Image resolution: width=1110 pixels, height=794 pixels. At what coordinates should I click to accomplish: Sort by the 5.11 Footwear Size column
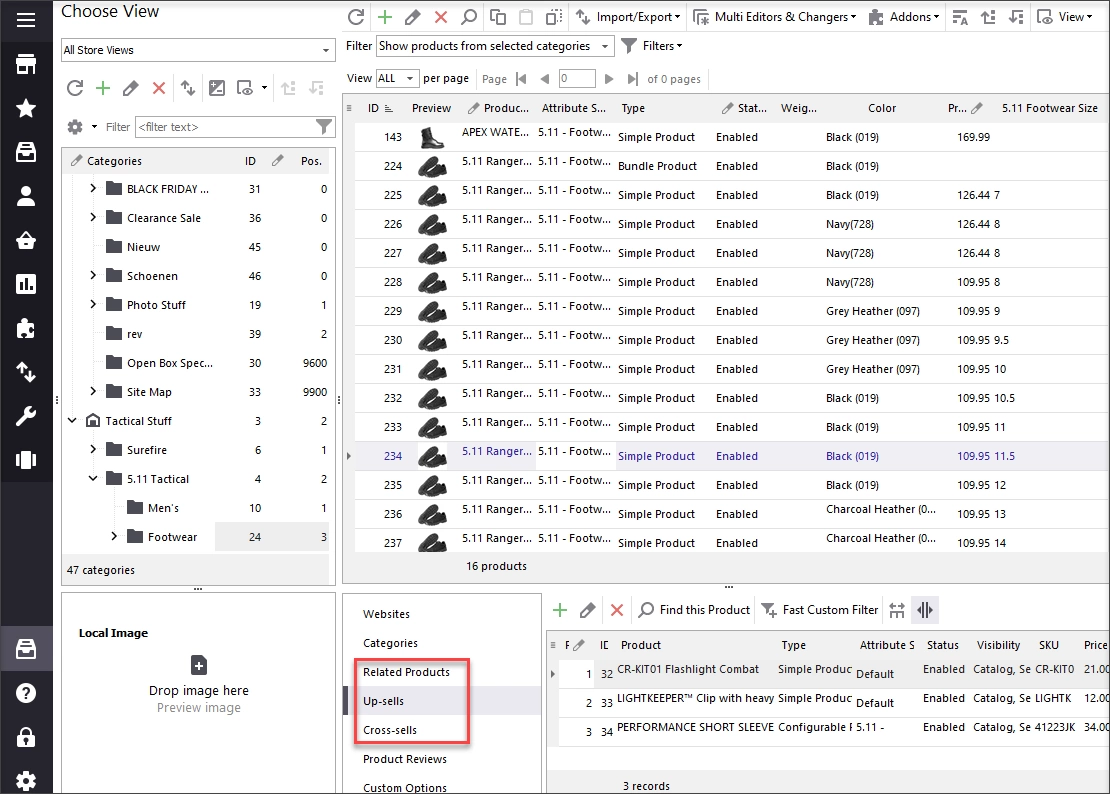(x=1049, y=108)
